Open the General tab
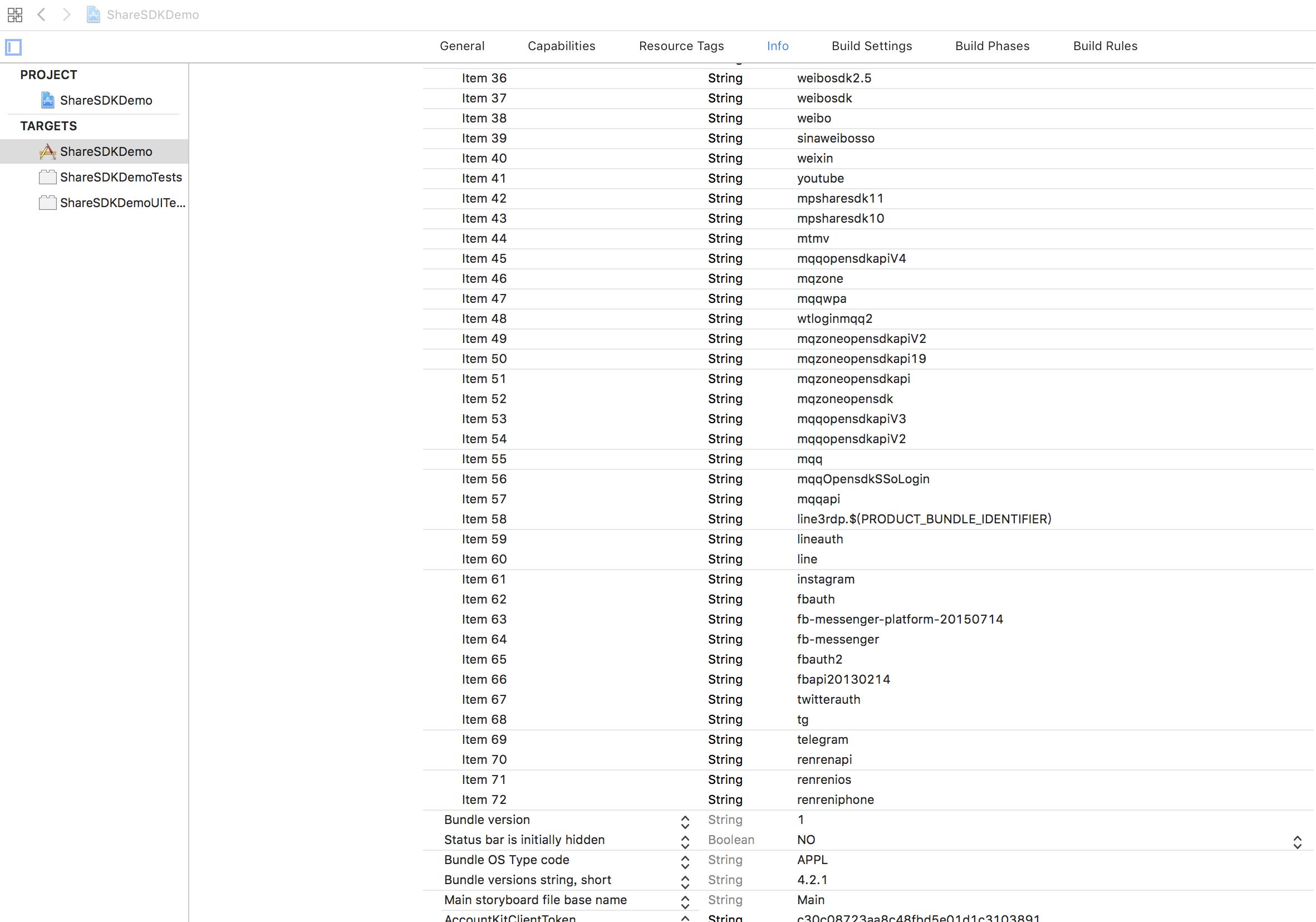The image size is (1316, 922). (462, 46)
